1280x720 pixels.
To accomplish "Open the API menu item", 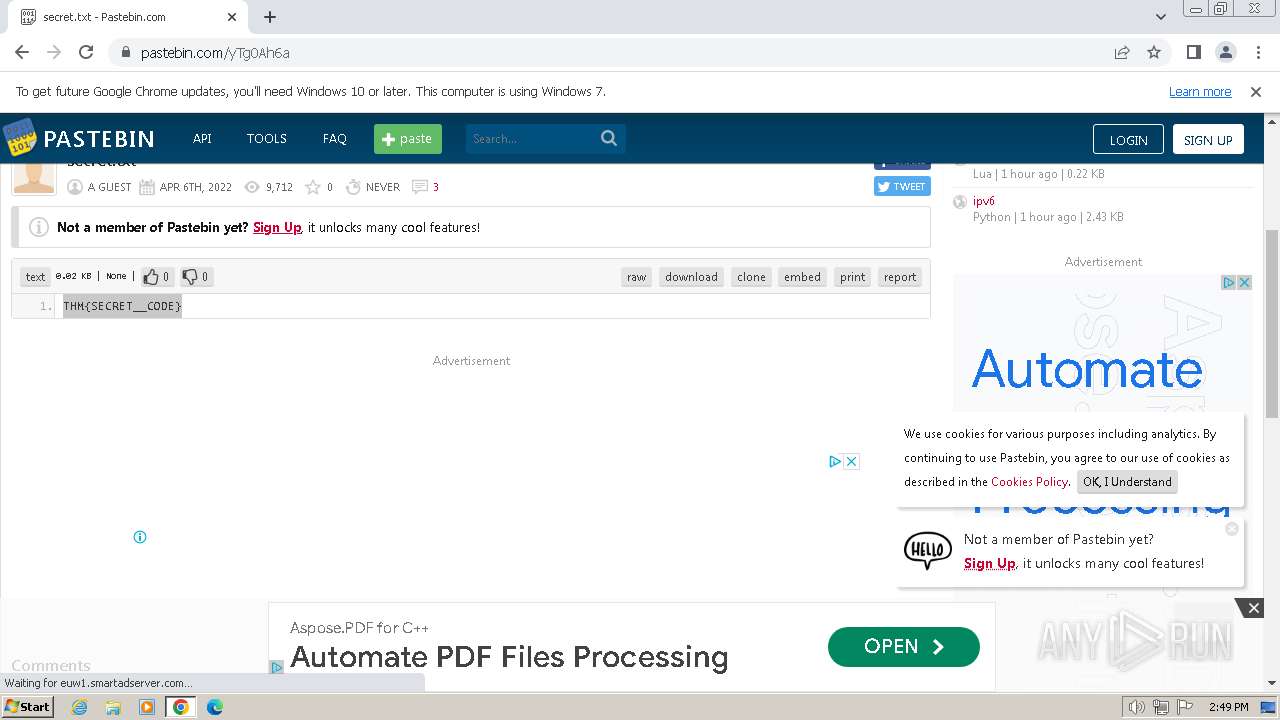I will click(x=202, y=138).
